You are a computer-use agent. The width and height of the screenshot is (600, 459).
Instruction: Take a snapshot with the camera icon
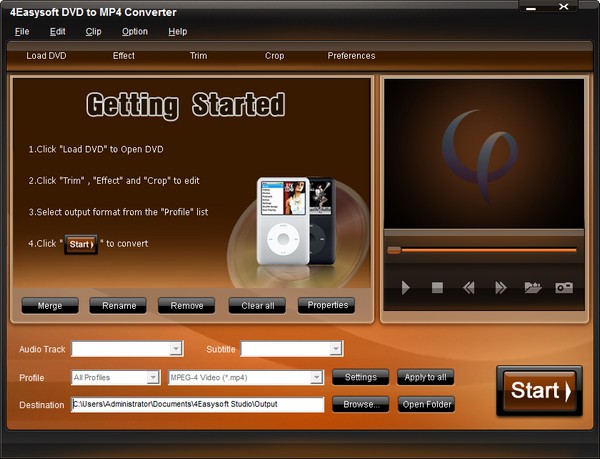coord(564,288)
